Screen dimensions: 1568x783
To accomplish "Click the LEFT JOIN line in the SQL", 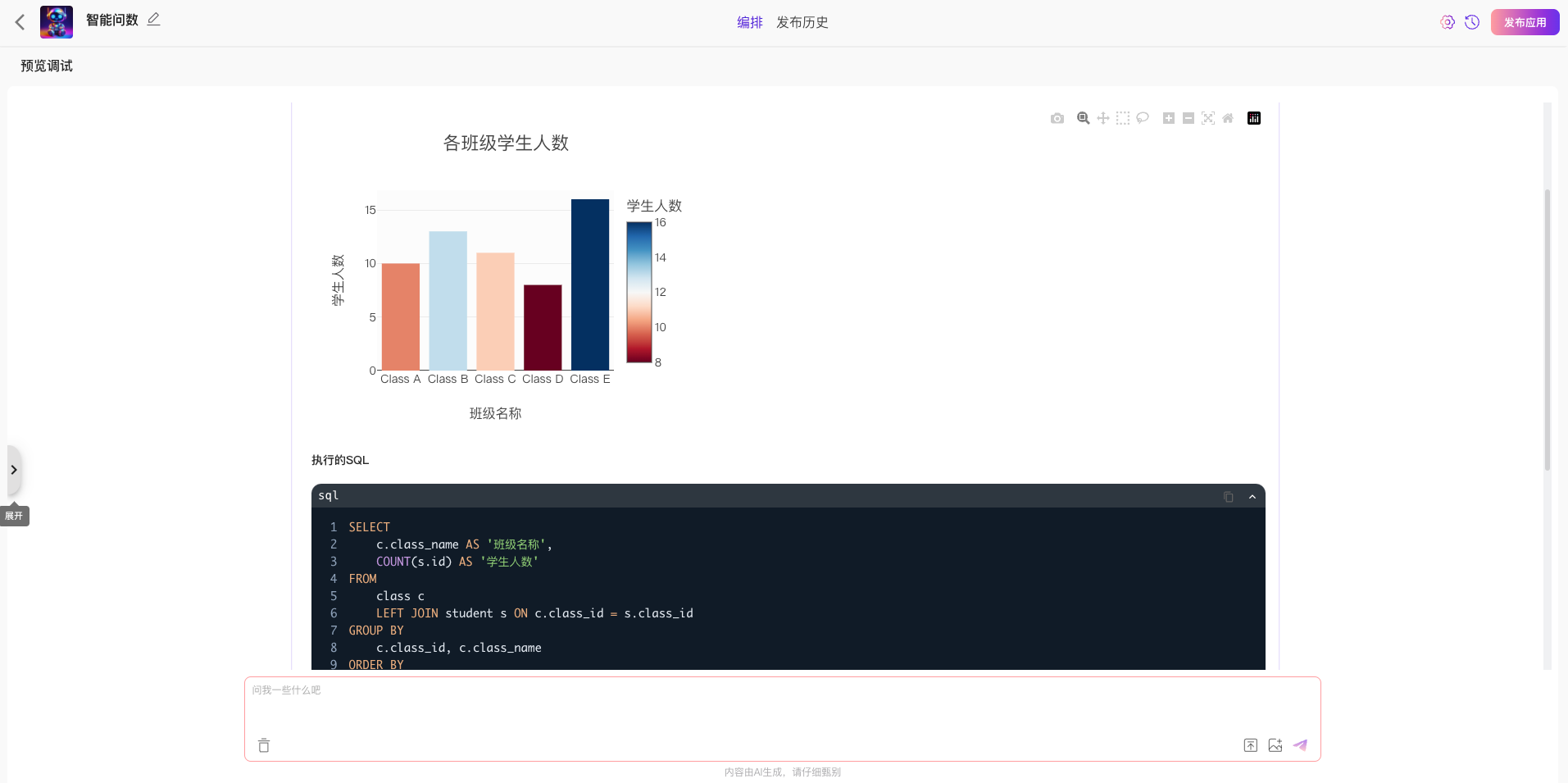I will (534, 613).
